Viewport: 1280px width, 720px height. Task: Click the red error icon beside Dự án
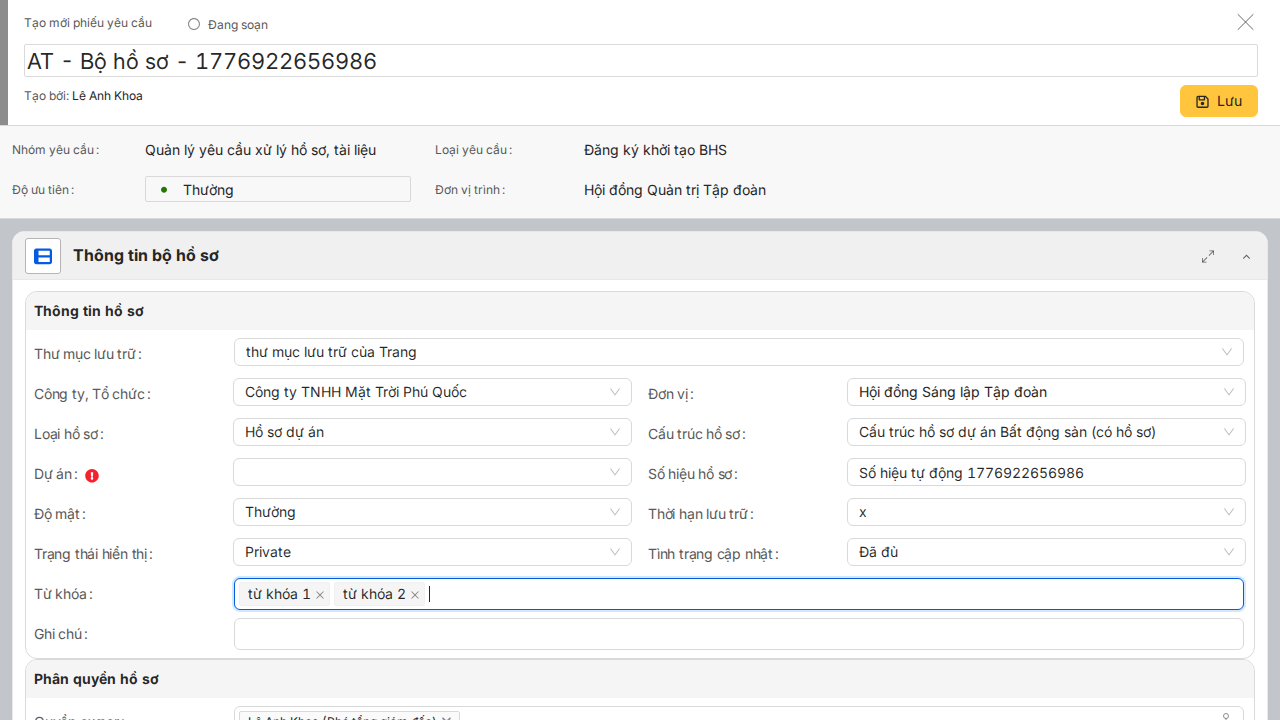[92, 476]
